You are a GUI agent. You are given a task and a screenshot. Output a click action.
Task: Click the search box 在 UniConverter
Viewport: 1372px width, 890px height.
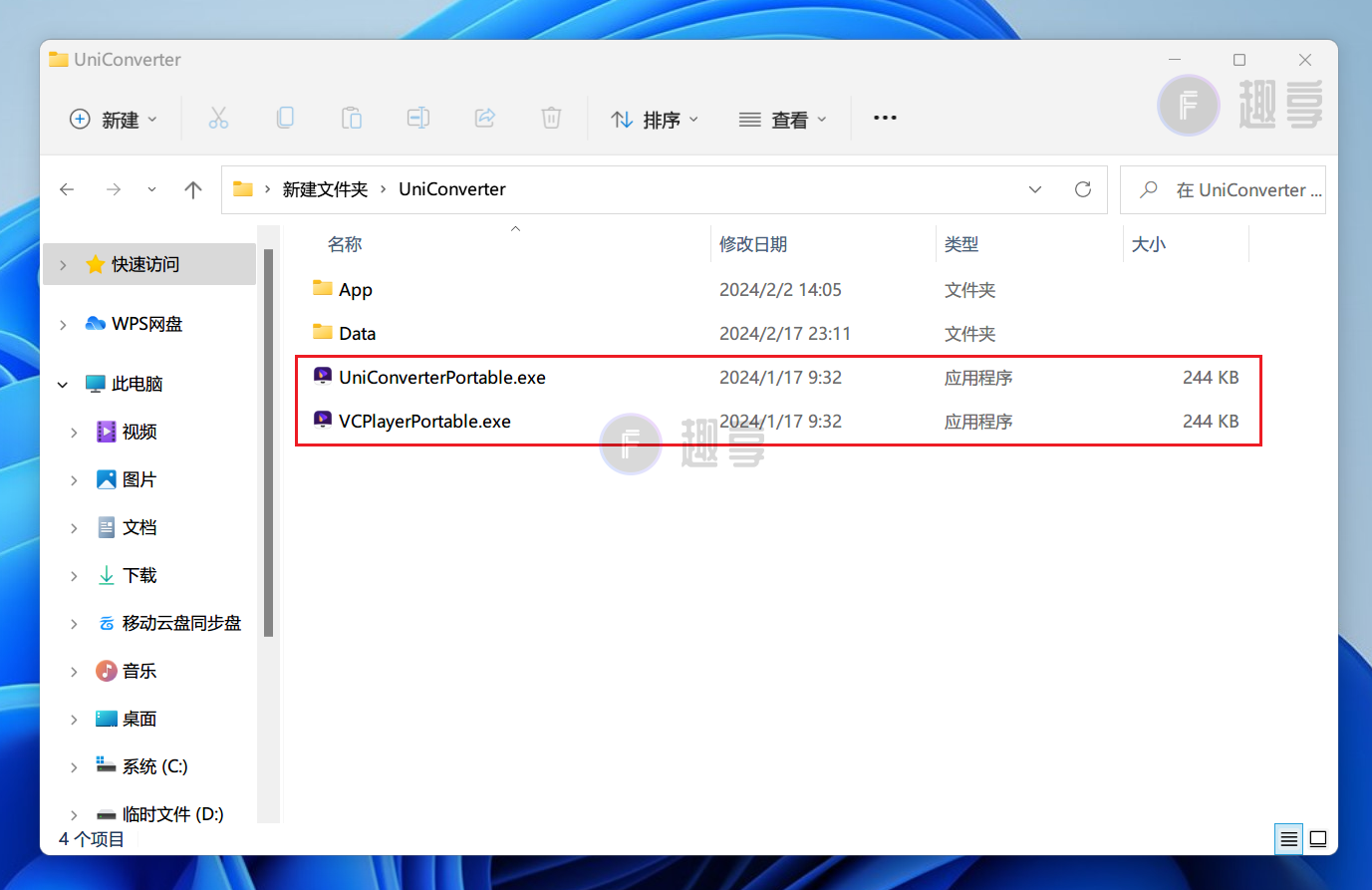tap(1223, 189)
